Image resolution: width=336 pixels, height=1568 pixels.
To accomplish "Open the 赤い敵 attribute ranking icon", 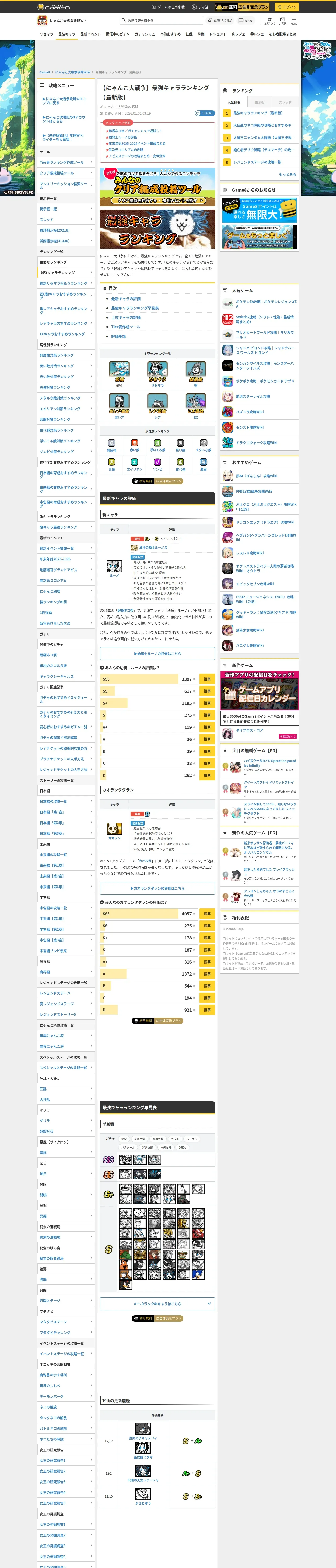I will (x=135, y=443).
